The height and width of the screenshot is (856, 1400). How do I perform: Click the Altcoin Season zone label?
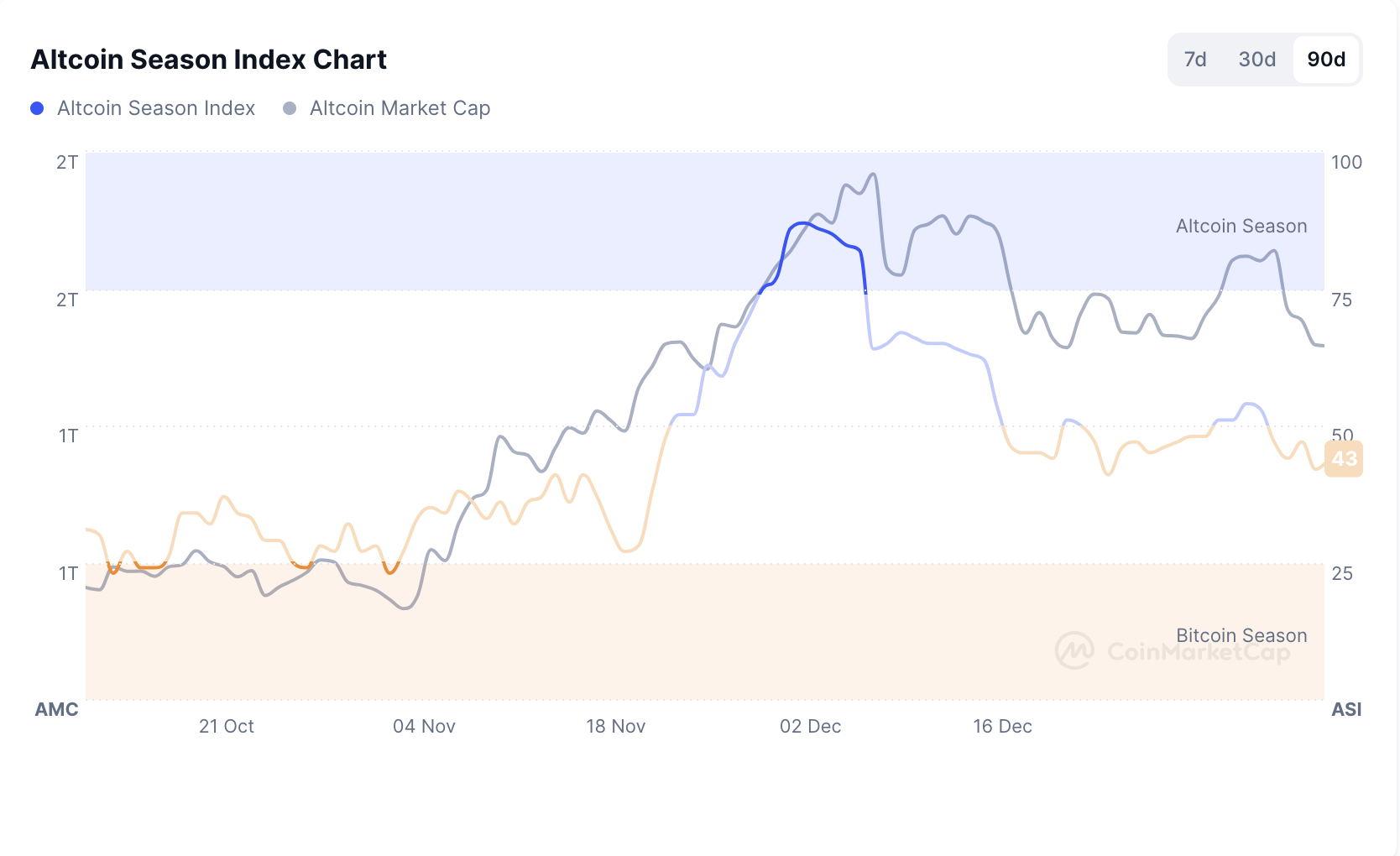tap(1241, 227)
